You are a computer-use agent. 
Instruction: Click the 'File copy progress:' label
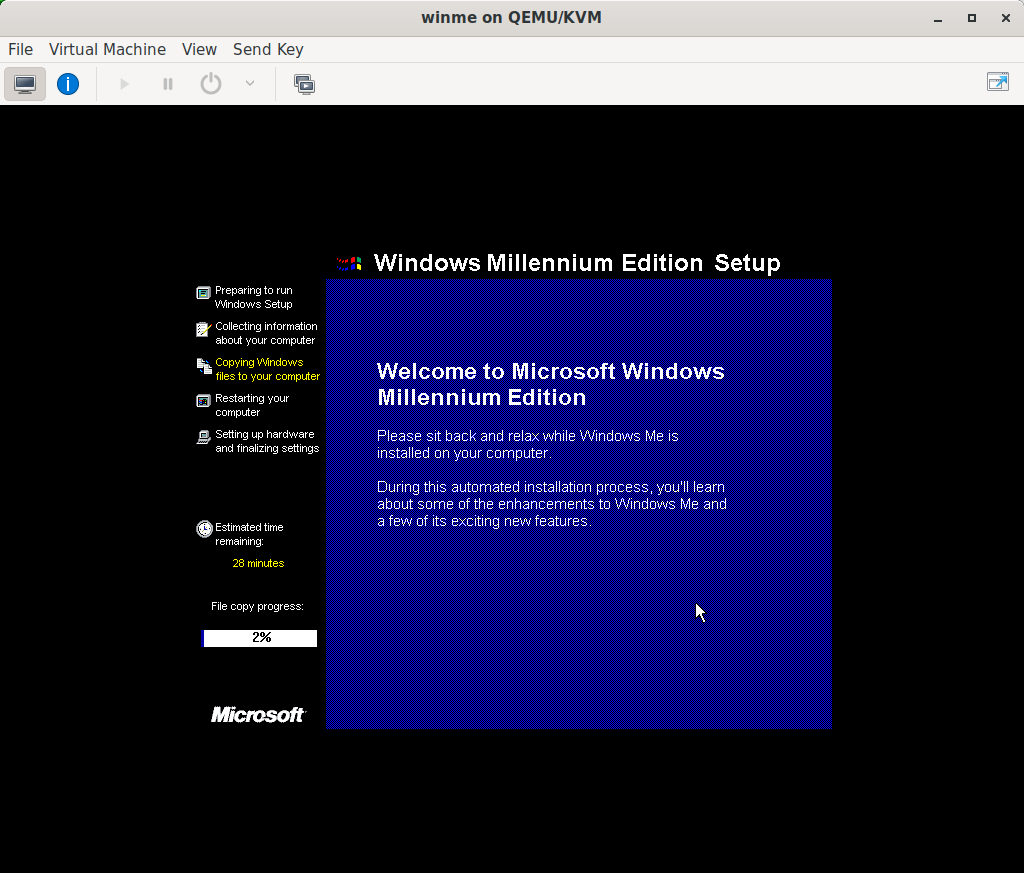pos(257,607)
